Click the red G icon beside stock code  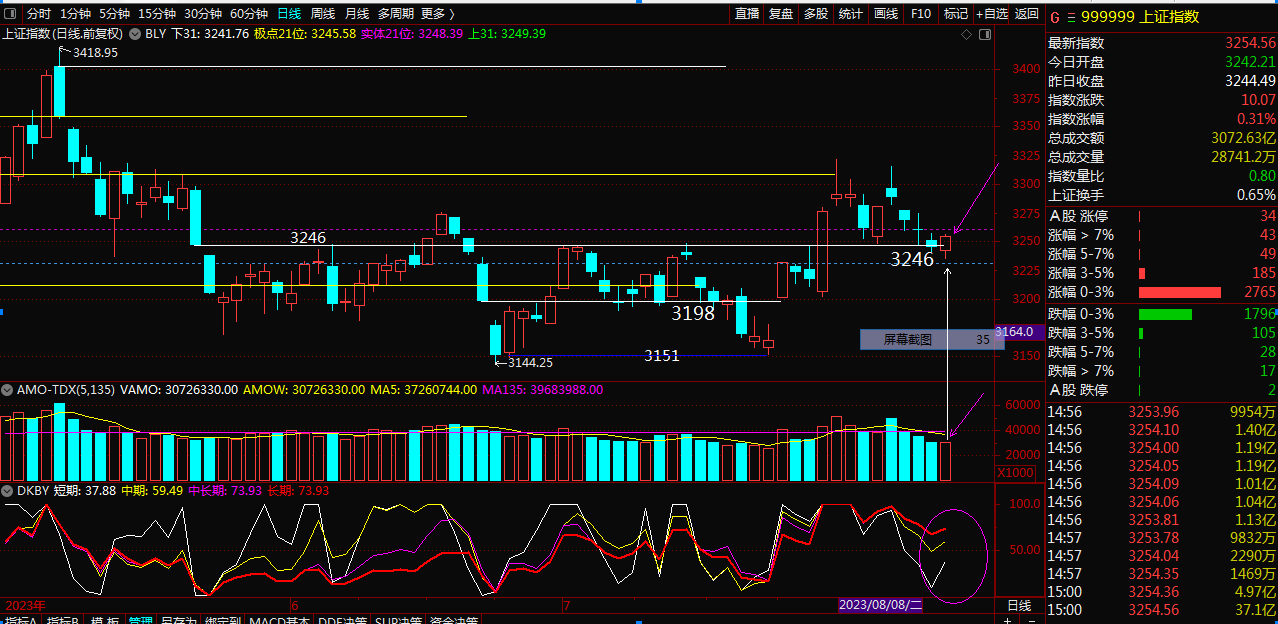[x=1053, y=17]
